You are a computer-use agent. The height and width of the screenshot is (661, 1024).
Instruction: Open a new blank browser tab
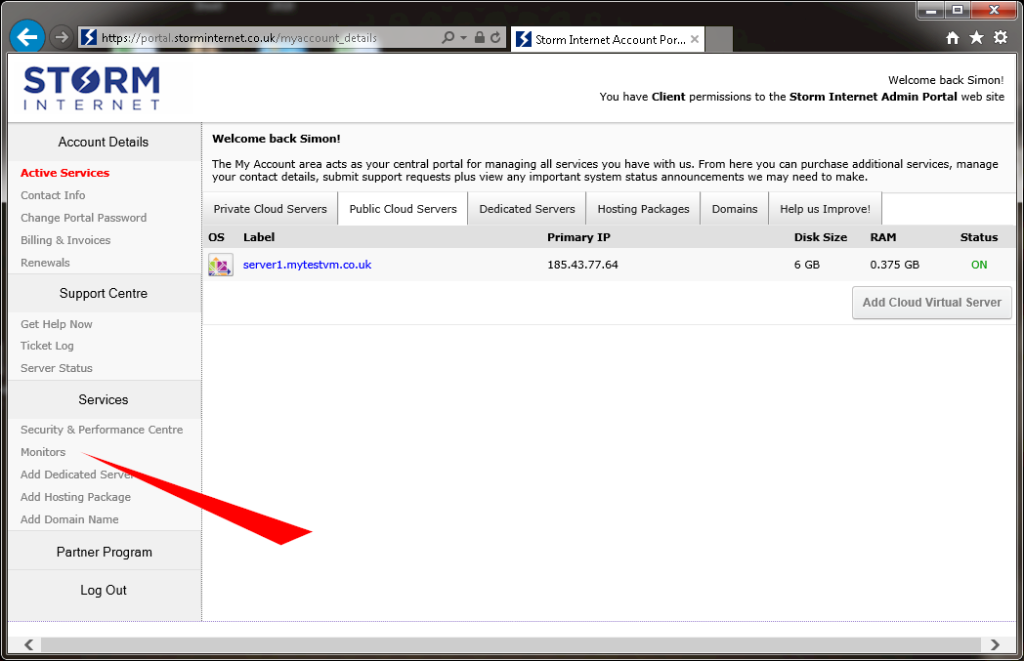pos(719,39)
